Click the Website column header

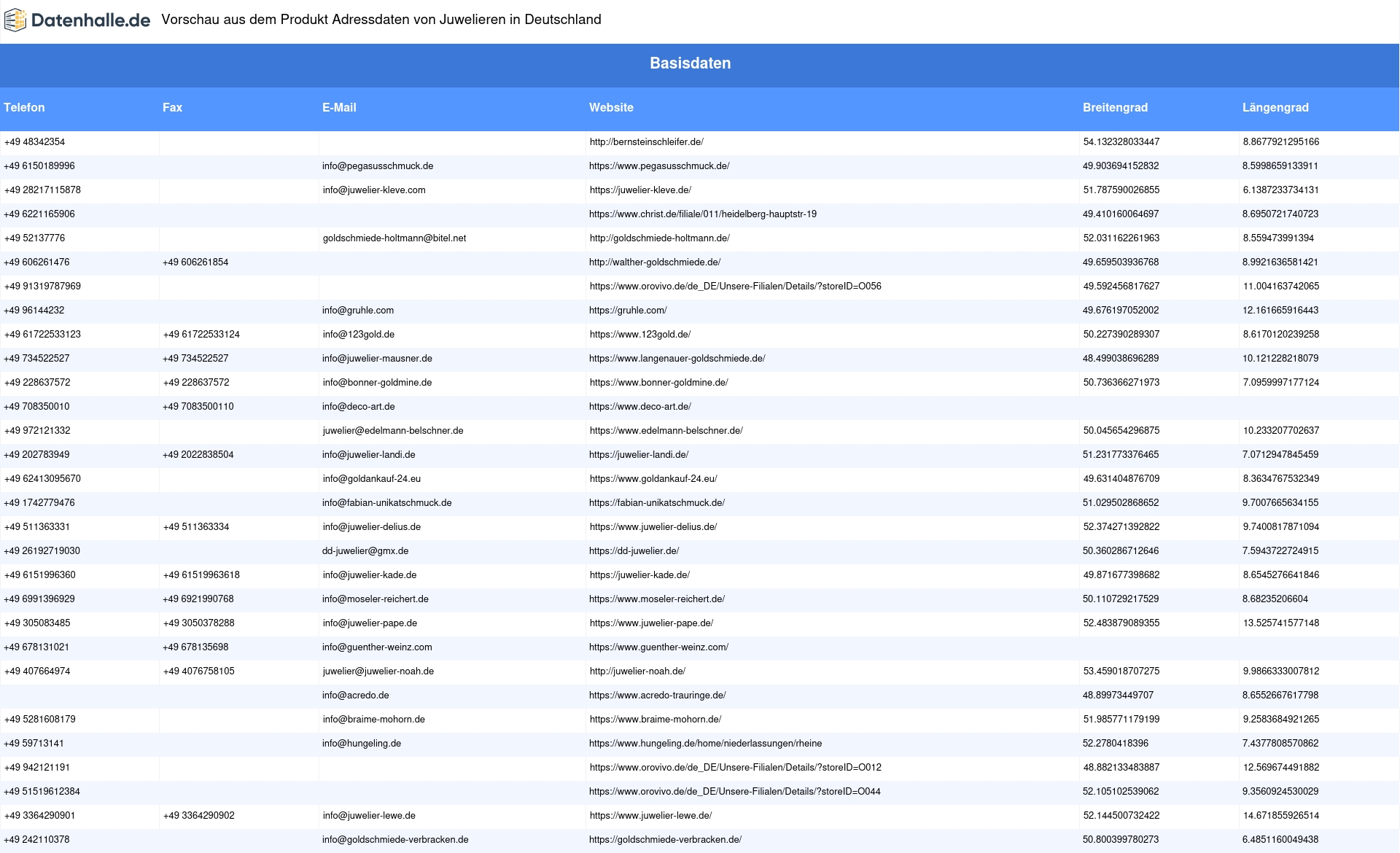point(611,107)
